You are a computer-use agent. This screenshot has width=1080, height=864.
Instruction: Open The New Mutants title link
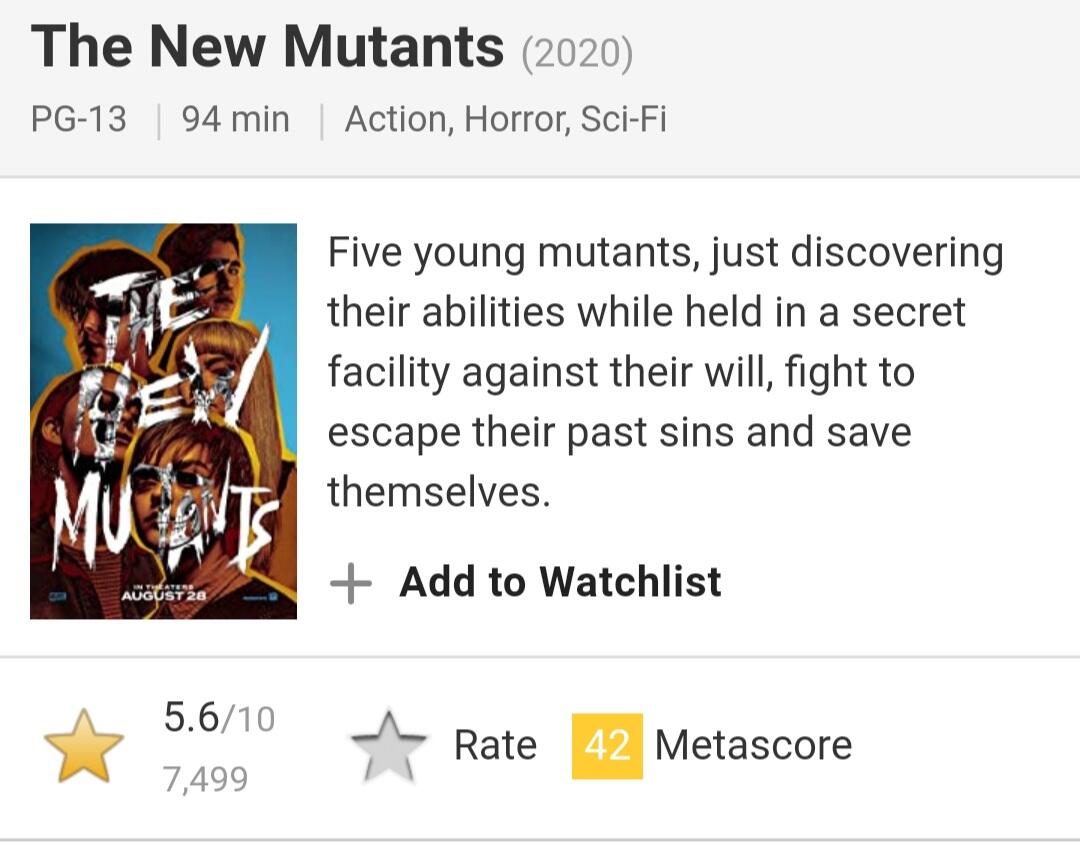coord(267,46)
